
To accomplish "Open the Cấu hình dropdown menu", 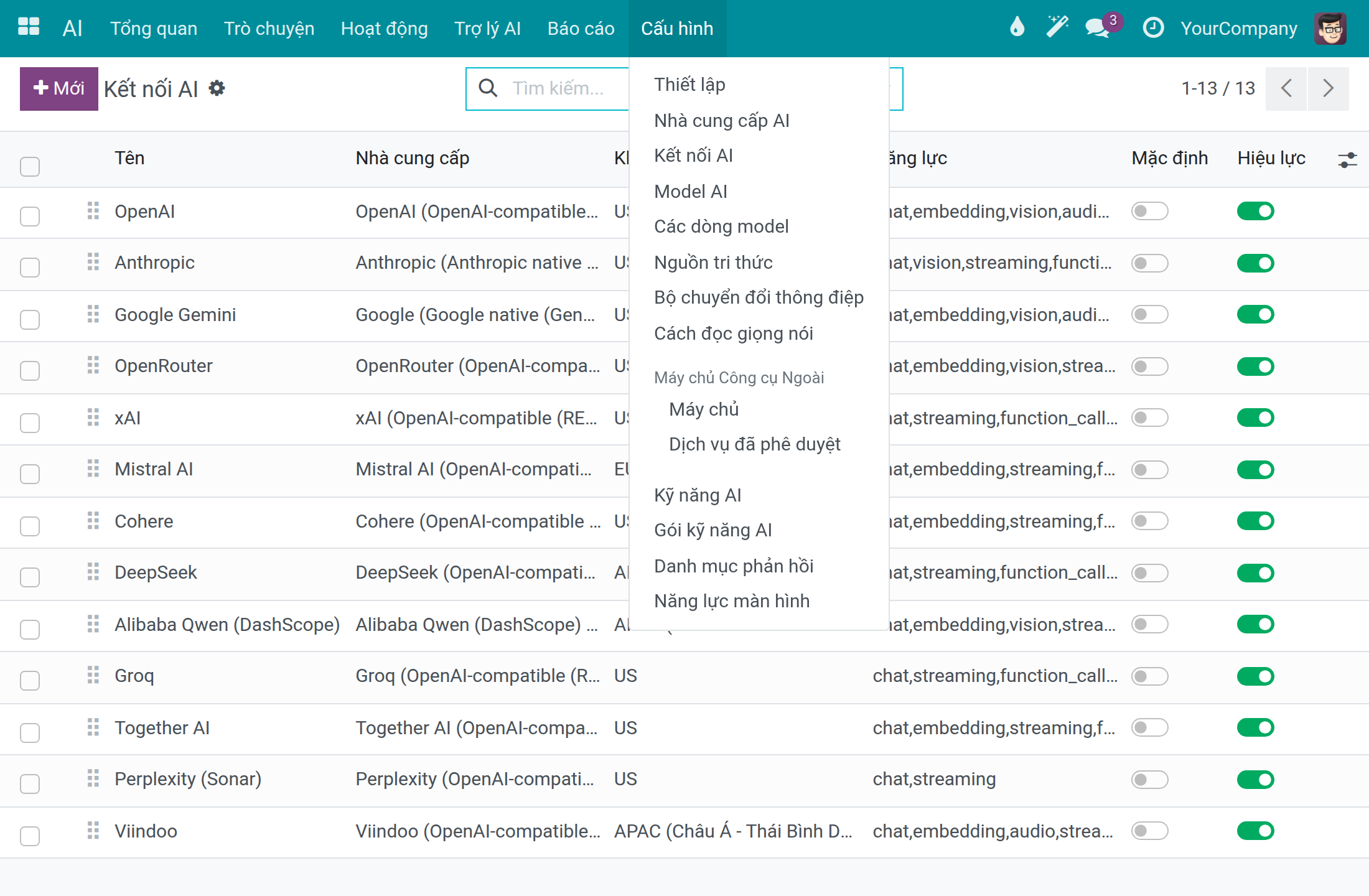I will pyautogui.click(x=677, y=29).
